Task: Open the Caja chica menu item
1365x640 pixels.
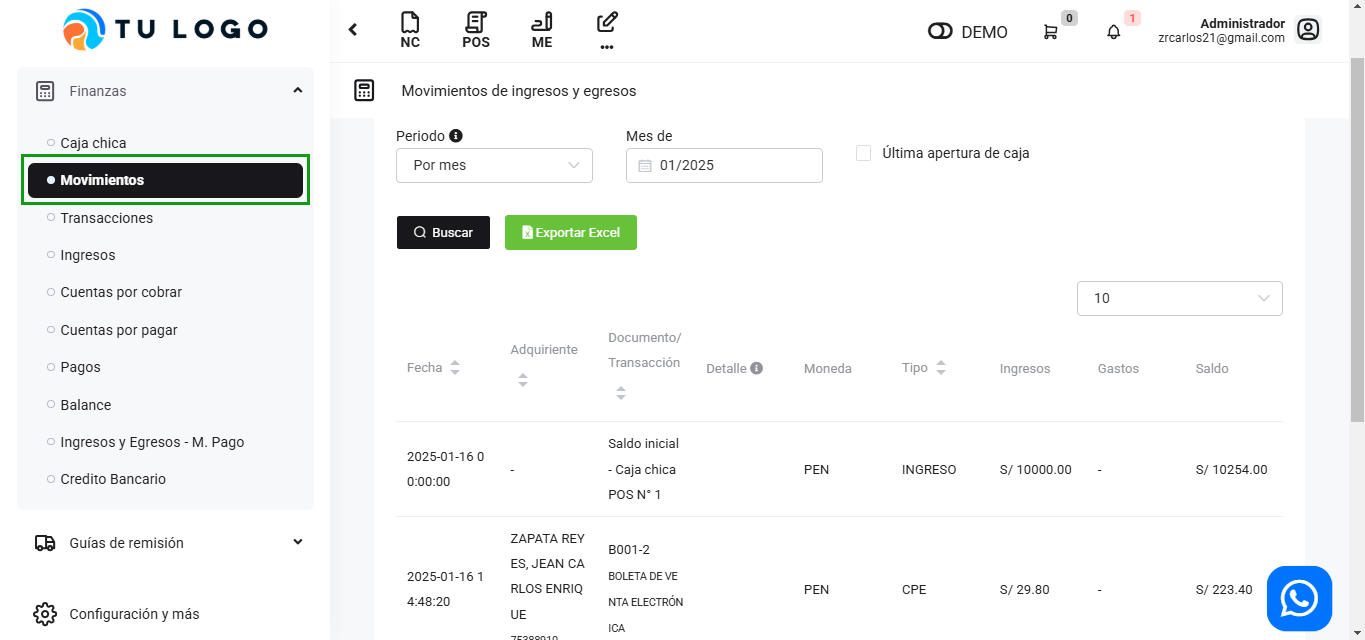Action: coord(93,143)
